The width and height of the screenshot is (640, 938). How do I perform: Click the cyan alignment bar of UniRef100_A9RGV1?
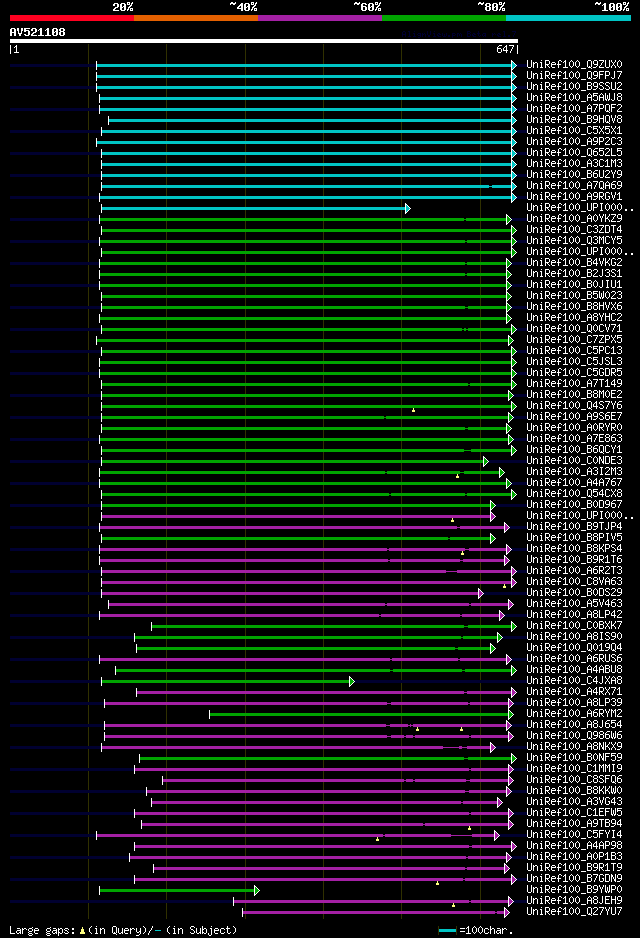[x=307, y=197]
